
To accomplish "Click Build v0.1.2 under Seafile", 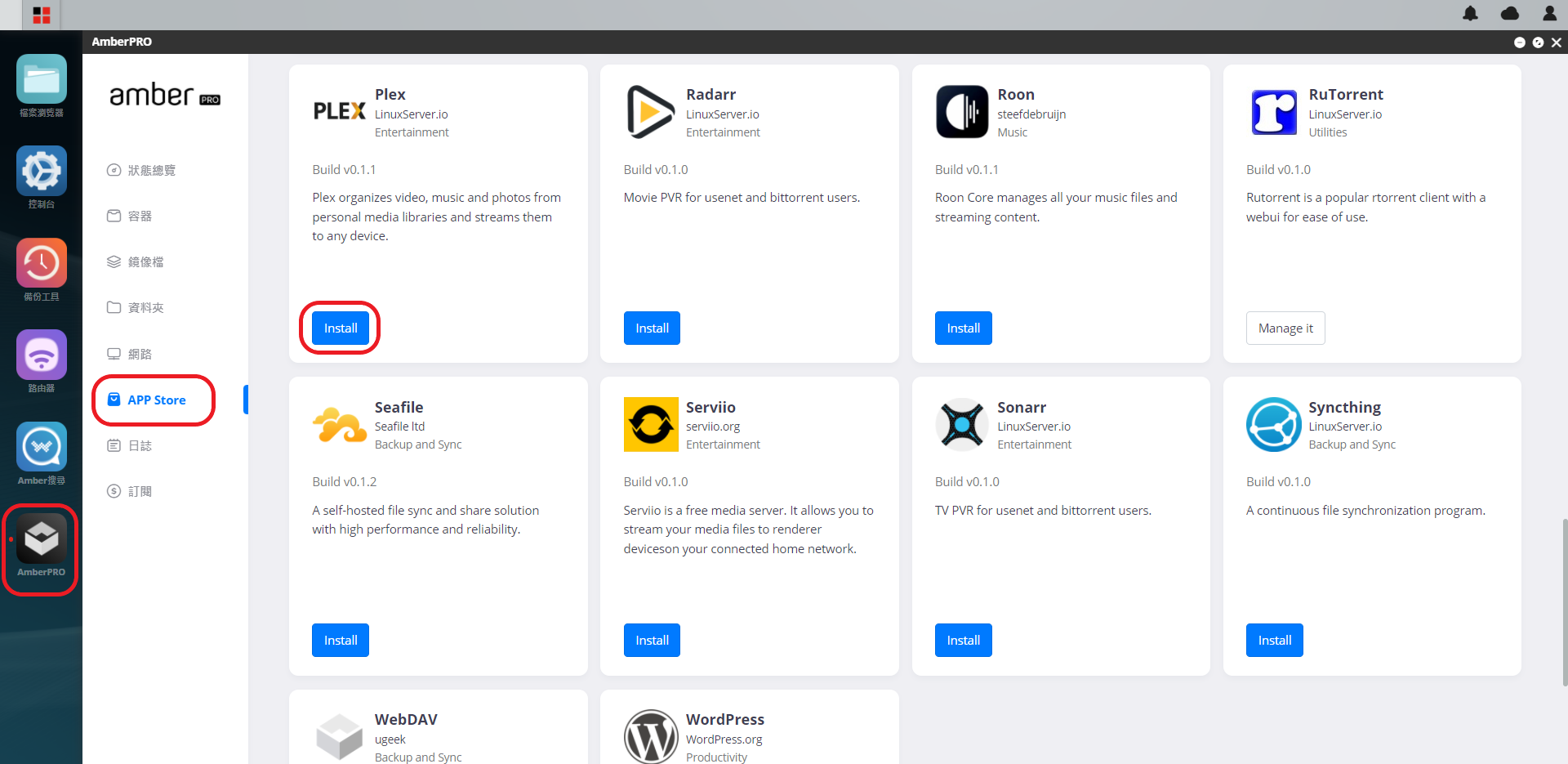I will point(344,482).
